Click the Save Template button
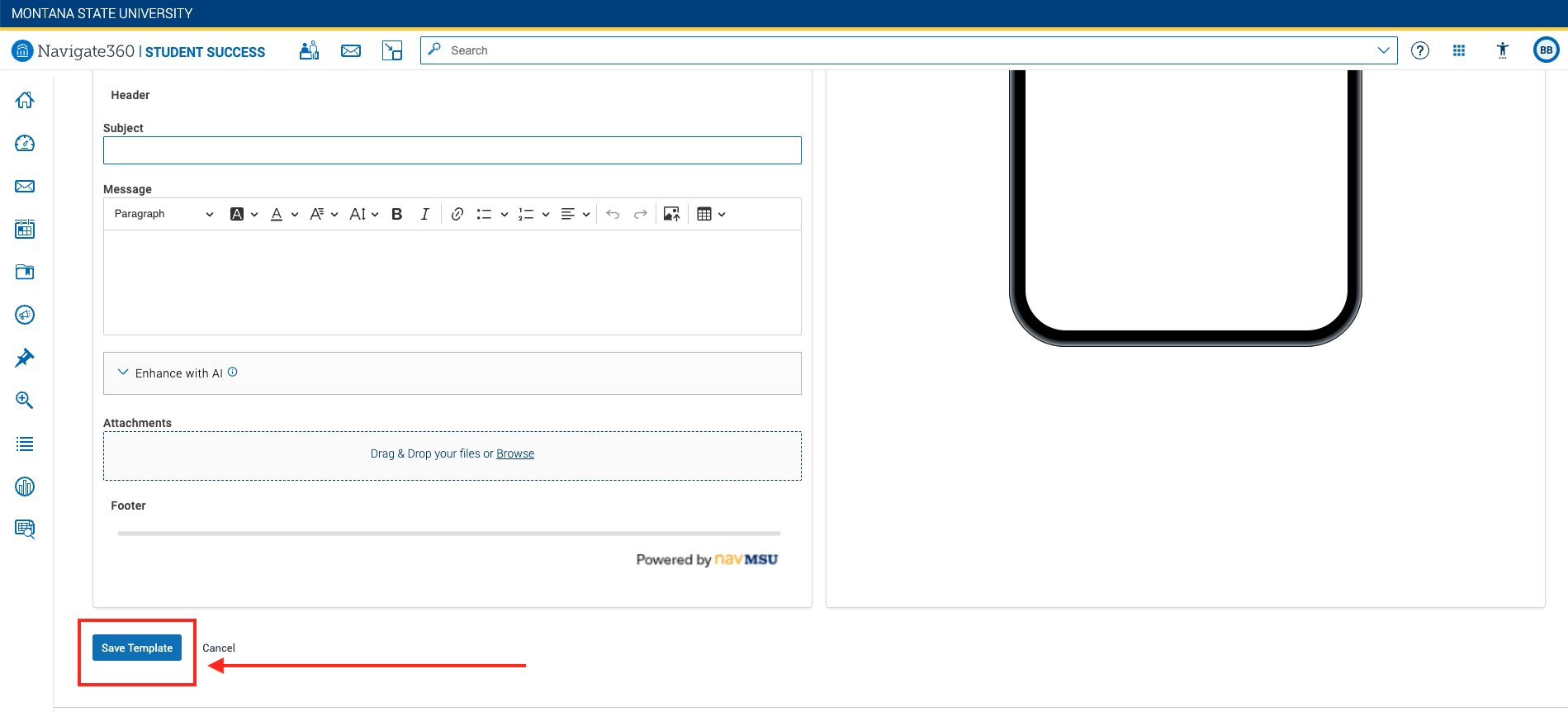 click(137, 648)
